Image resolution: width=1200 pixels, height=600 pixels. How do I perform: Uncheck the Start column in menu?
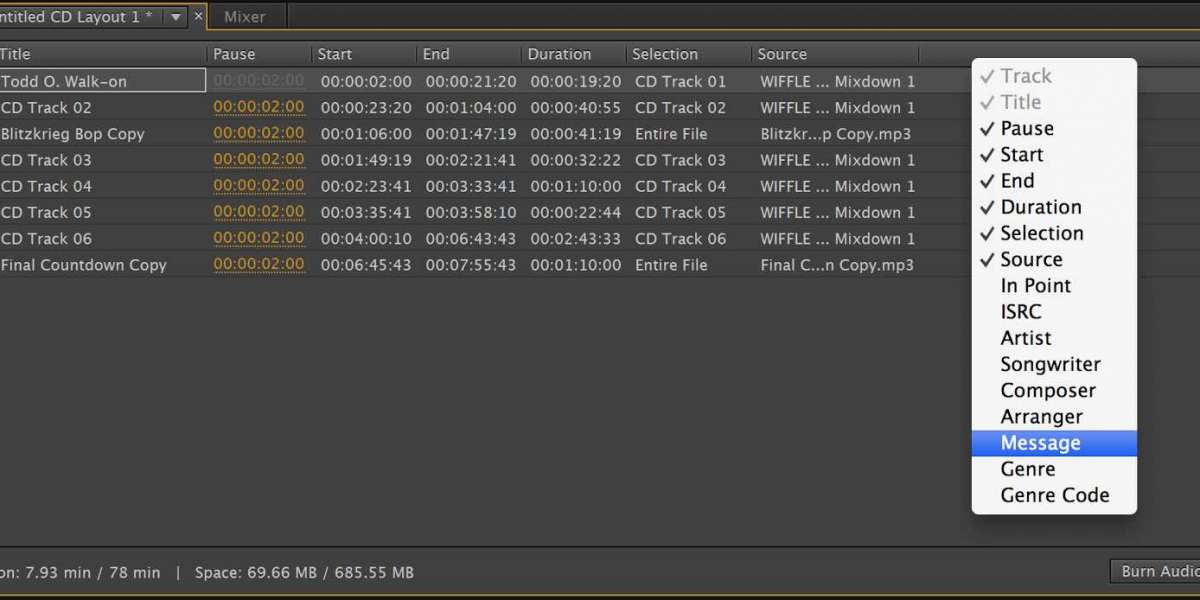[x=1022, y=155]
